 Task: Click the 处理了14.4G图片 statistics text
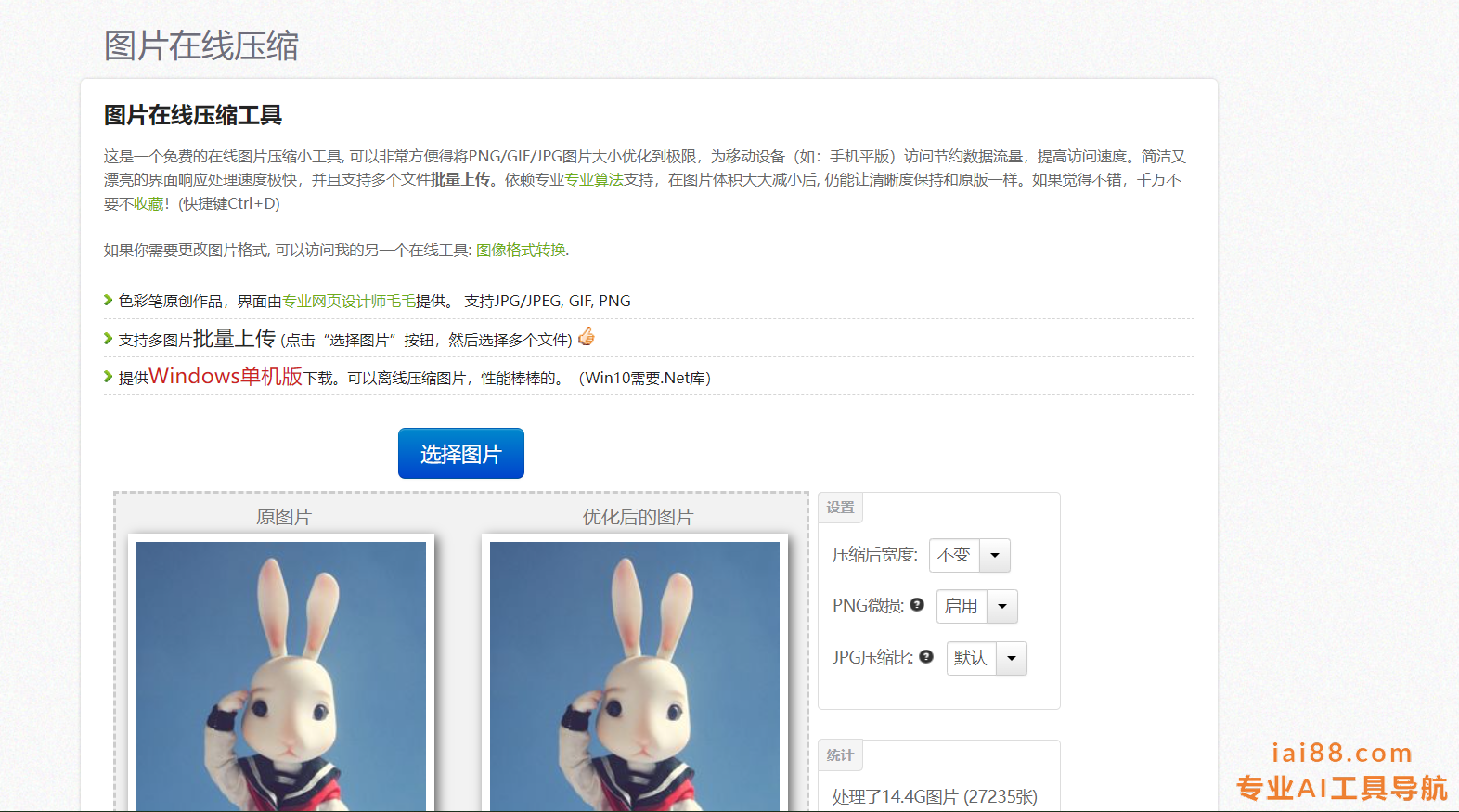pos(935,796)
